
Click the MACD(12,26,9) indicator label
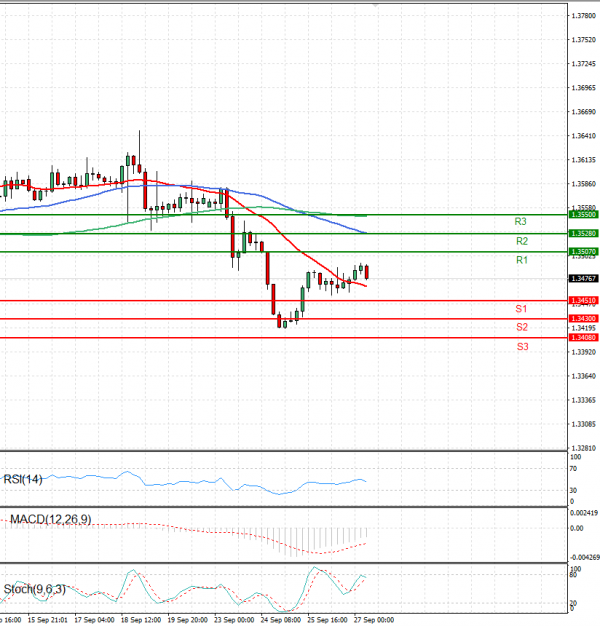pyautogui.click(x=51, y=519)
